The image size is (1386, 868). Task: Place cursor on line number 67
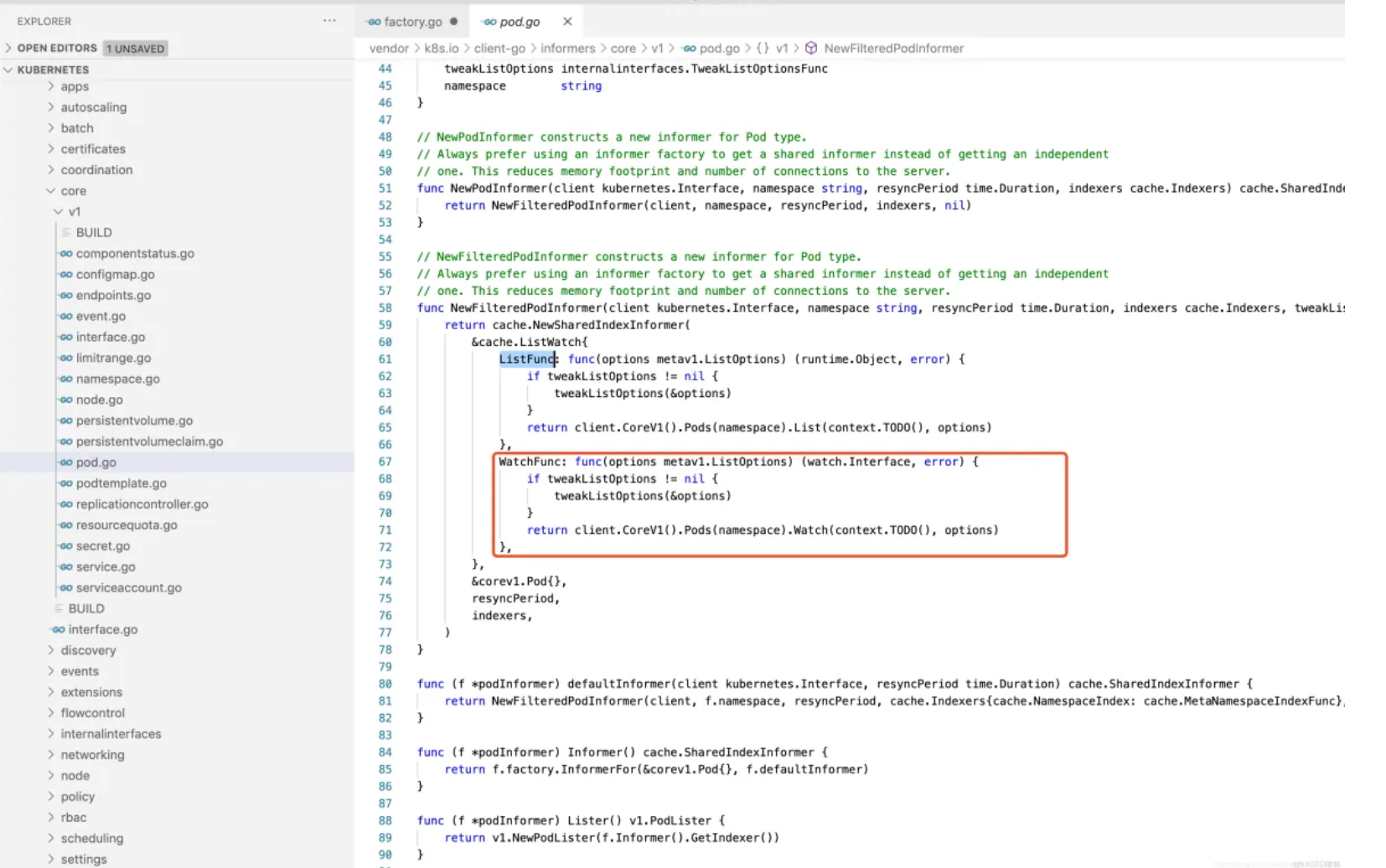tap(385, 462)
